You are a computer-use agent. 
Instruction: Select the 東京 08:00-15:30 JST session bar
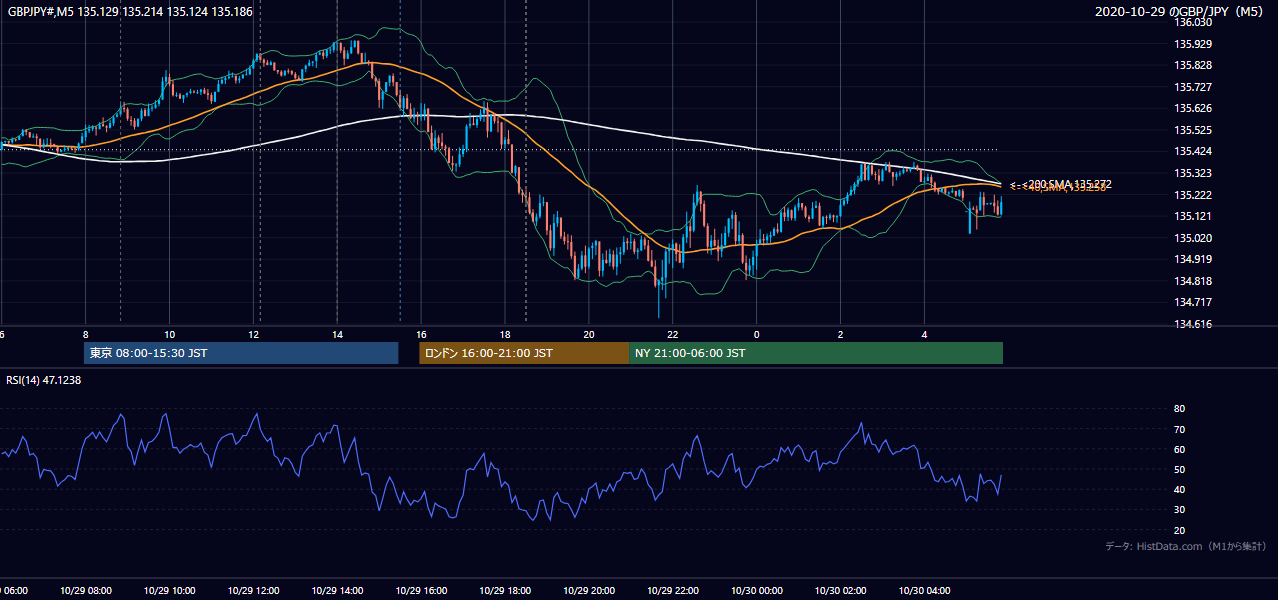coord(241,353)
